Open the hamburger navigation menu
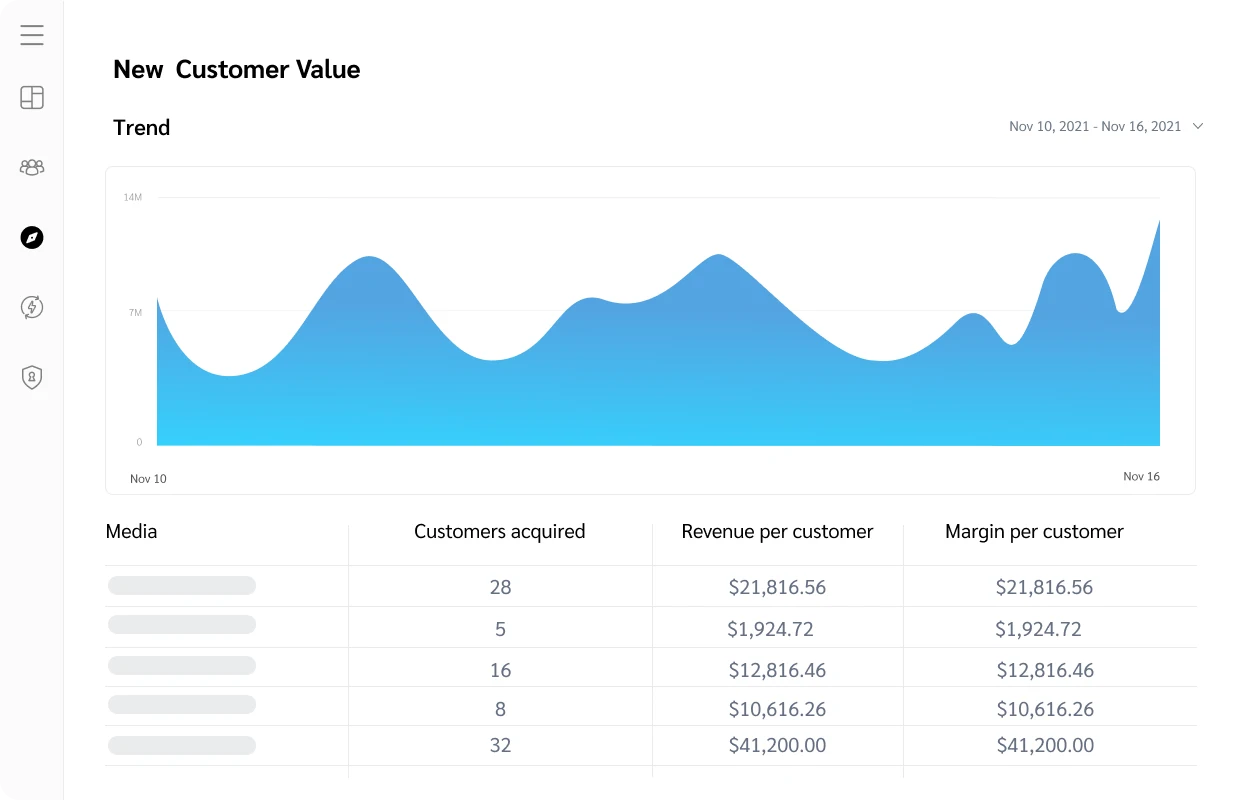Viewport: 1250px width, 800px height. 31,34
